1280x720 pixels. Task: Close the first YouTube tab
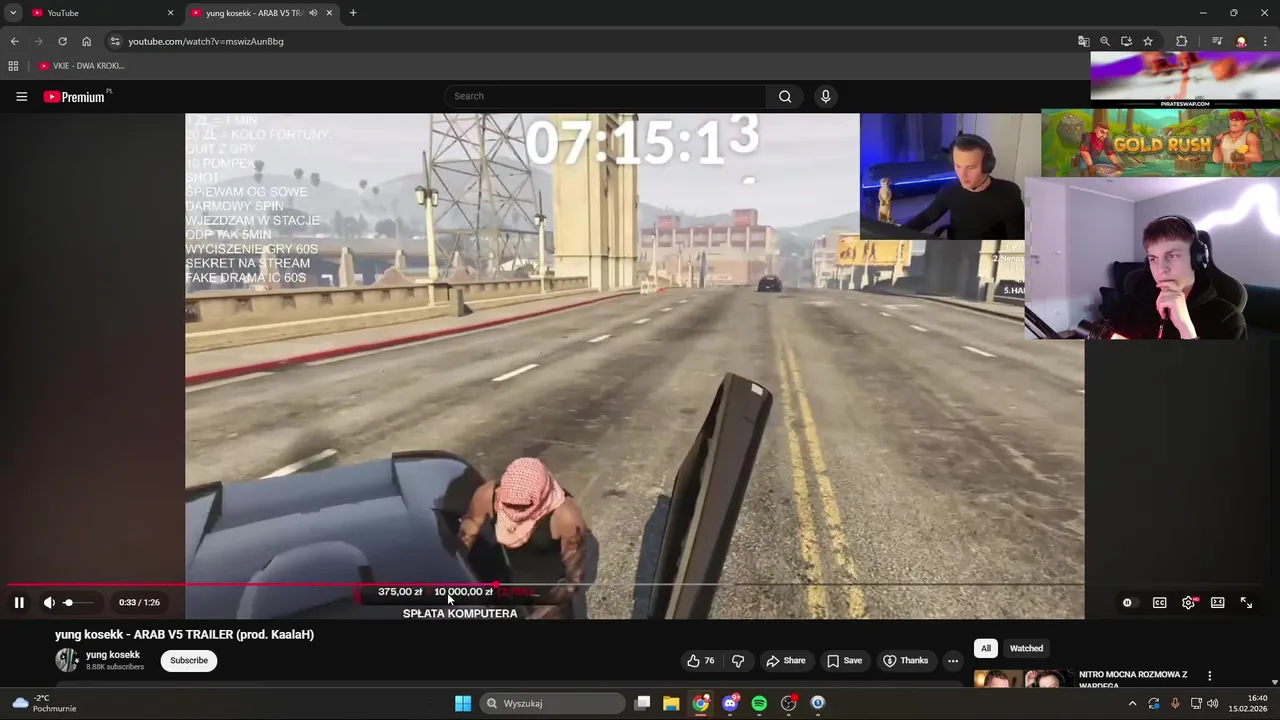point(170,13)
